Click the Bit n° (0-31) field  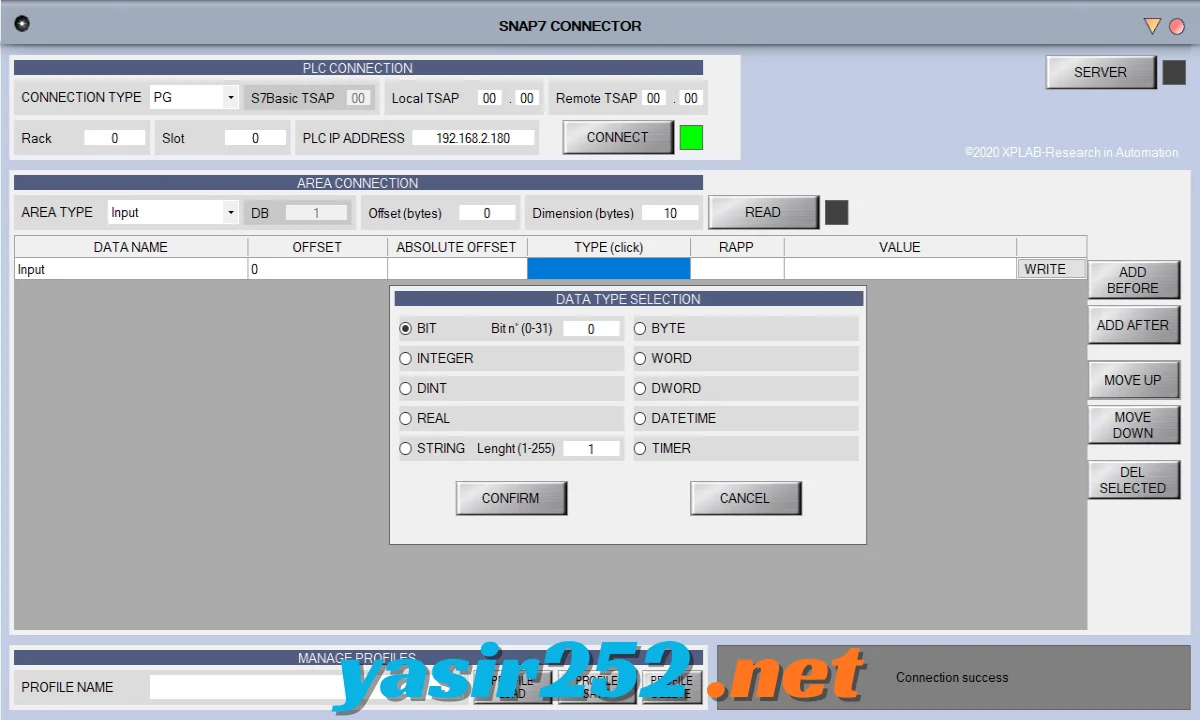(591, 329)
